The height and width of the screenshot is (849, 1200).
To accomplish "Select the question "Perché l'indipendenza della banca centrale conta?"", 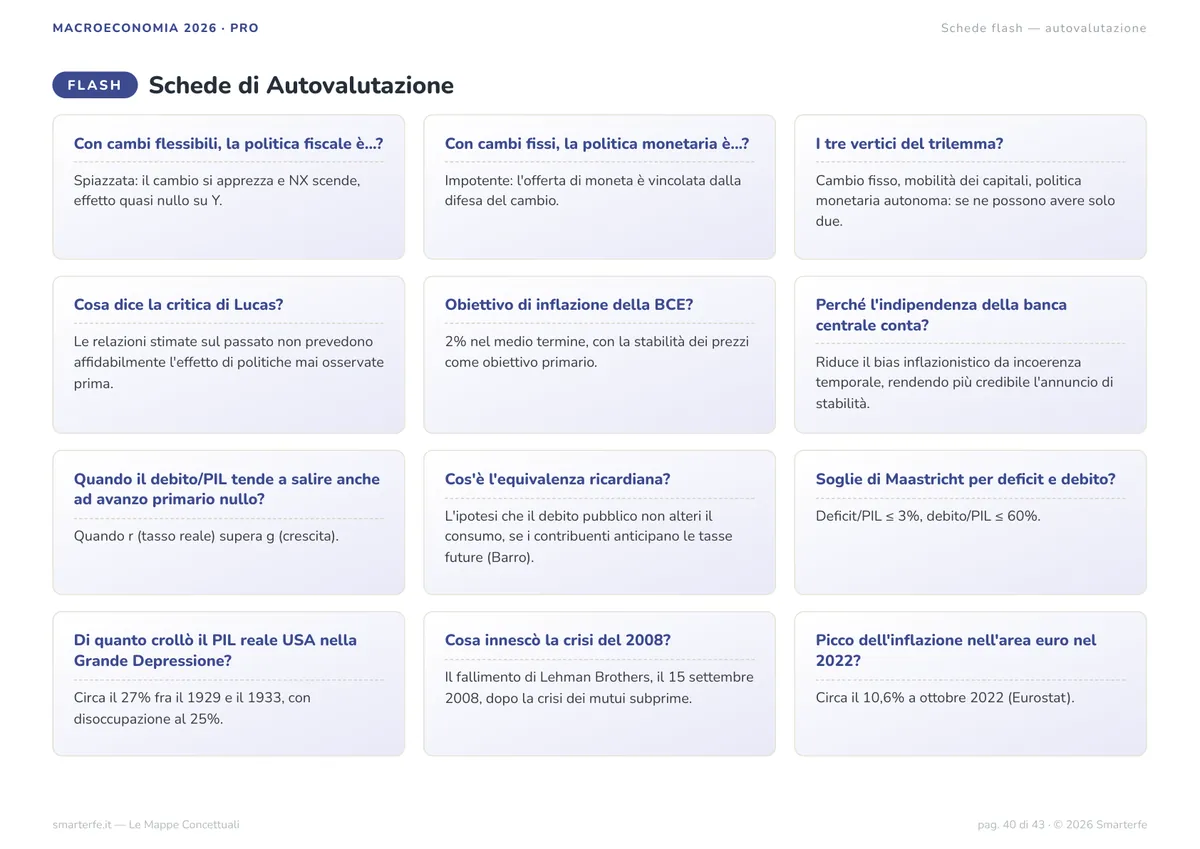I will 942,315.
